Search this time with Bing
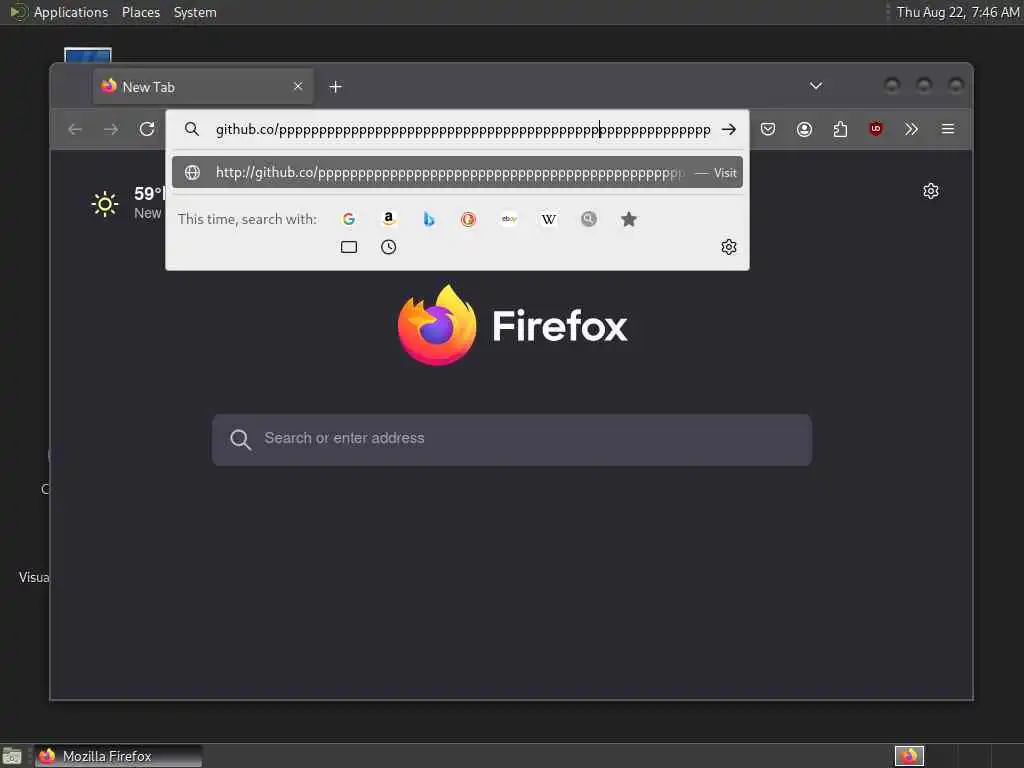 [429, 219]
